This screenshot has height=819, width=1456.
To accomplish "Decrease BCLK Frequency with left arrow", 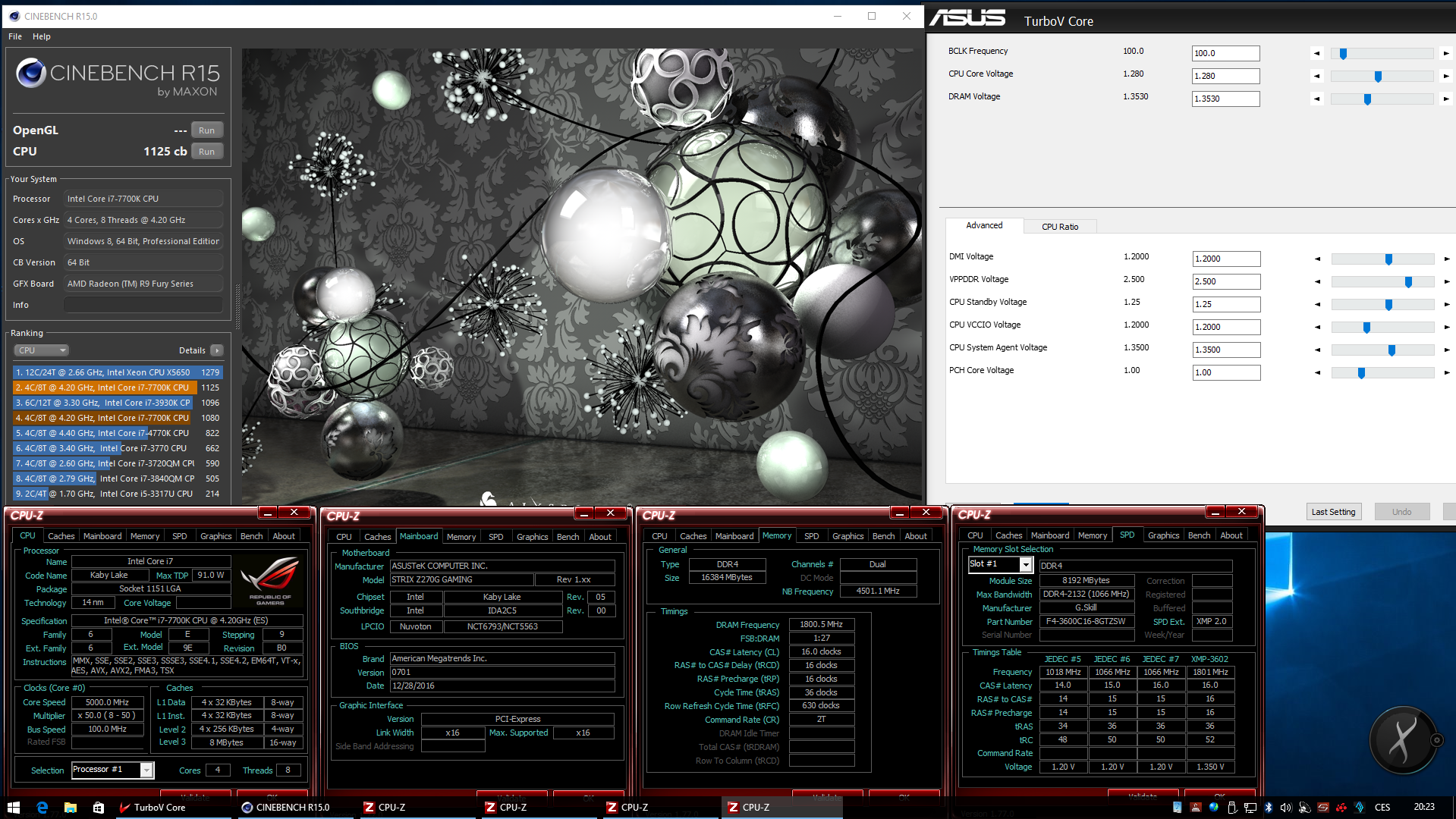I will coord(1317,54).
